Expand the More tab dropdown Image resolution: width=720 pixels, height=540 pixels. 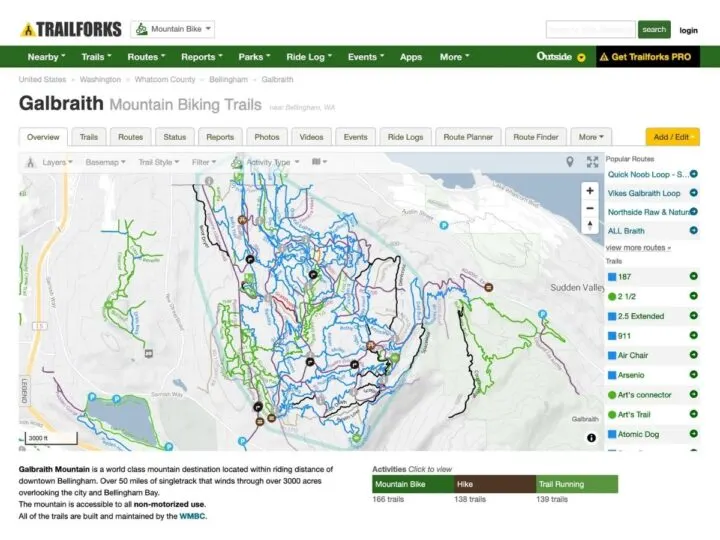click(x=591, y=137)
